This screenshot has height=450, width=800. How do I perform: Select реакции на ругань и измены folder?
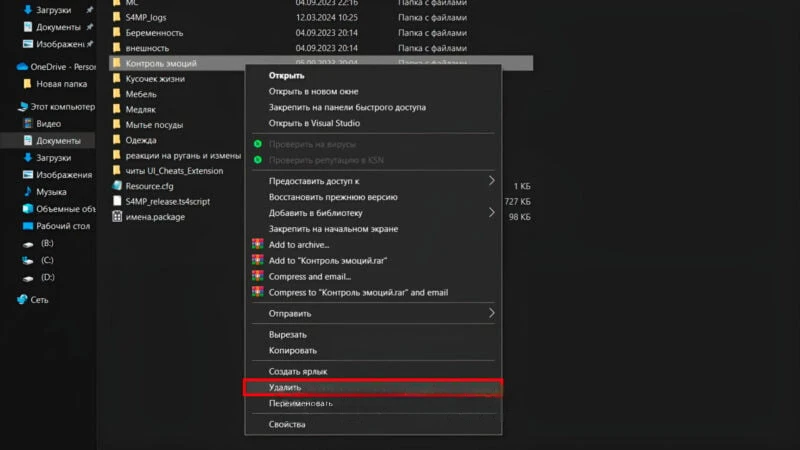[x=183, y=155]
